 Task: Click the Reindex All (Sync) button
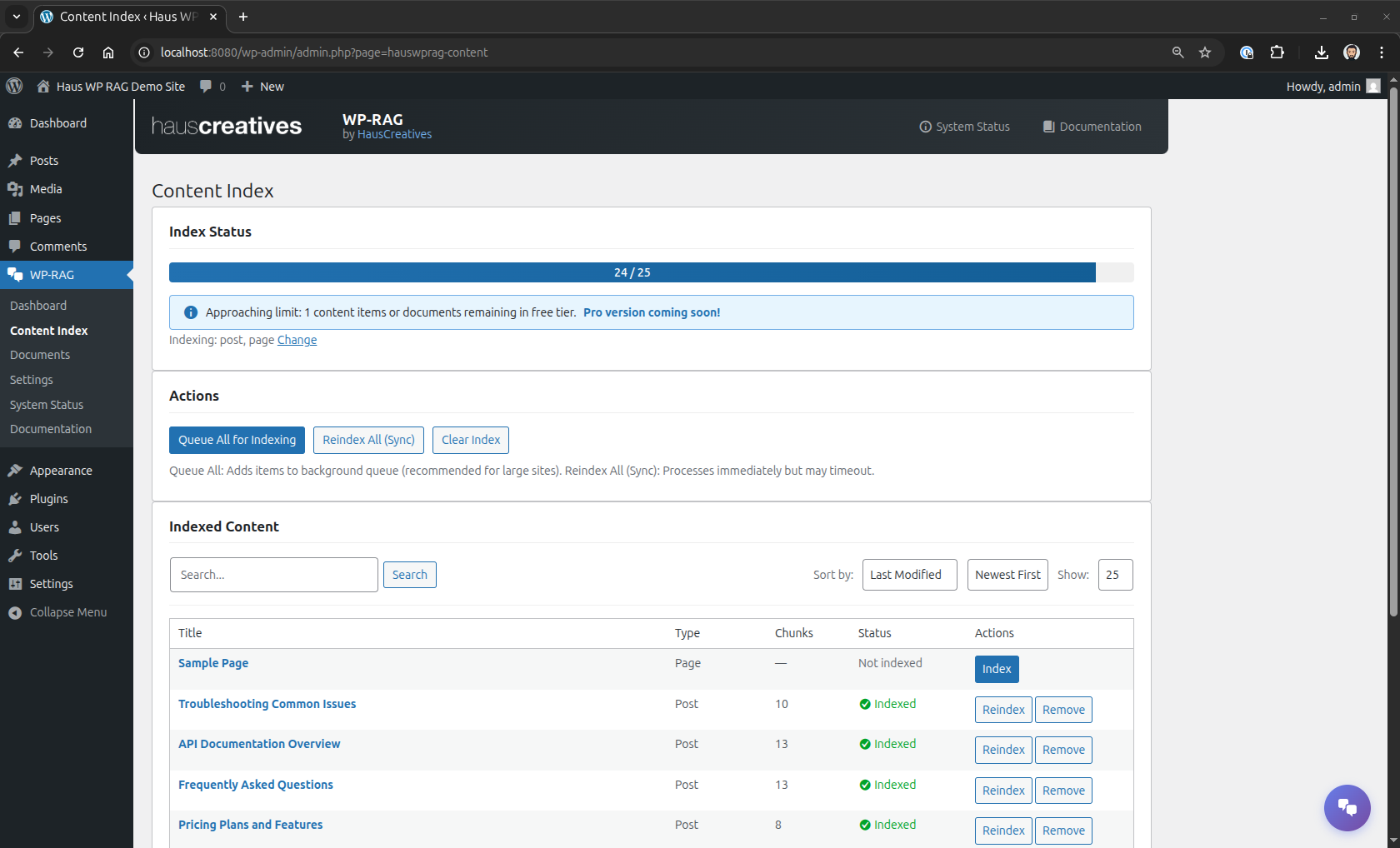click(x=368, y=440)
